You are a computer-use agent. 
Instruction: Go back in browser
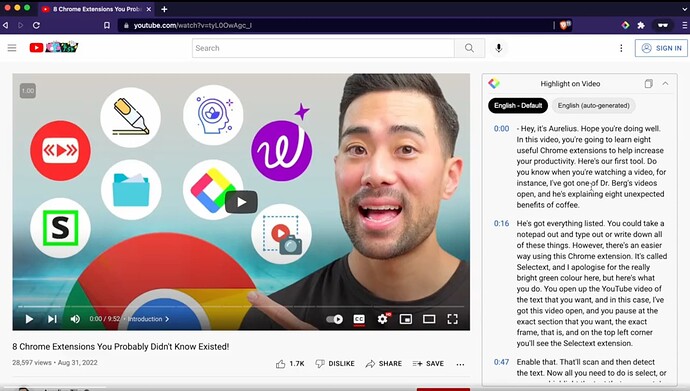click(x=6, y=26)
